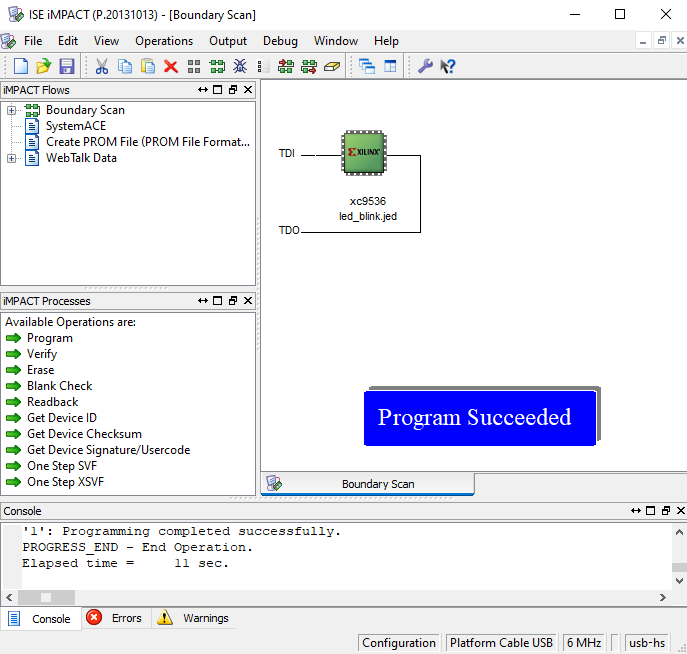Click the led_blink.jed file label
Screen dimensions: 687x654
pyautogui.click(x=368, y=216)
